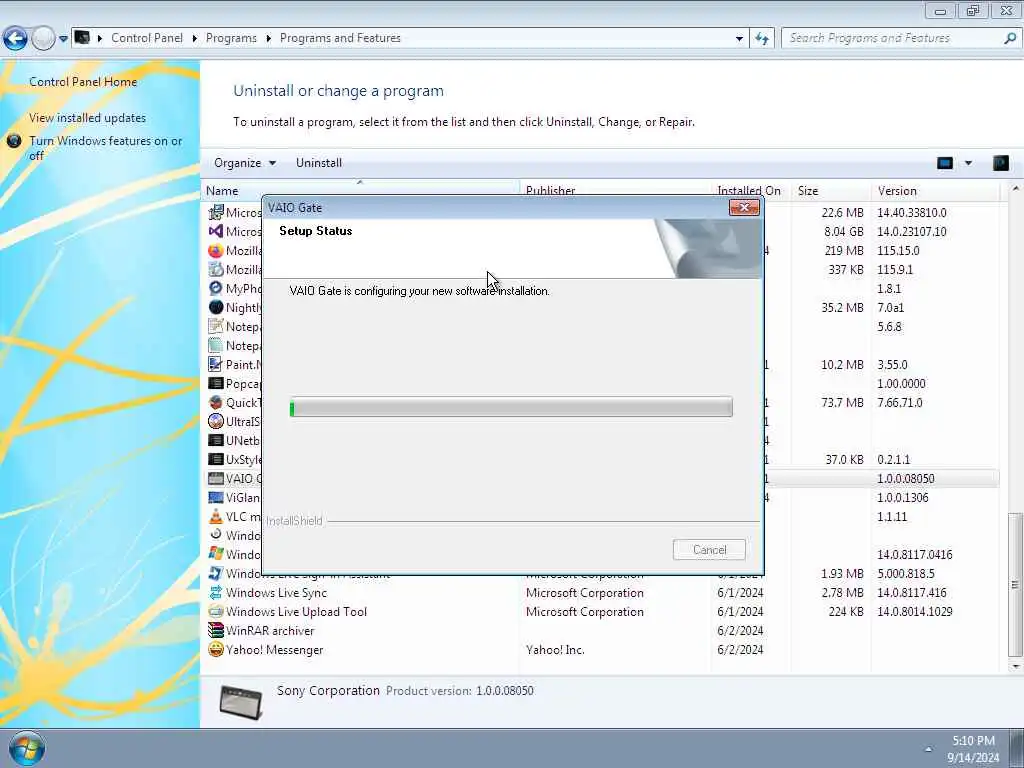The height and width of the screenshot is (768, 1024).
Task: Click the search magnifier icon
Action: click(1010, 38)
